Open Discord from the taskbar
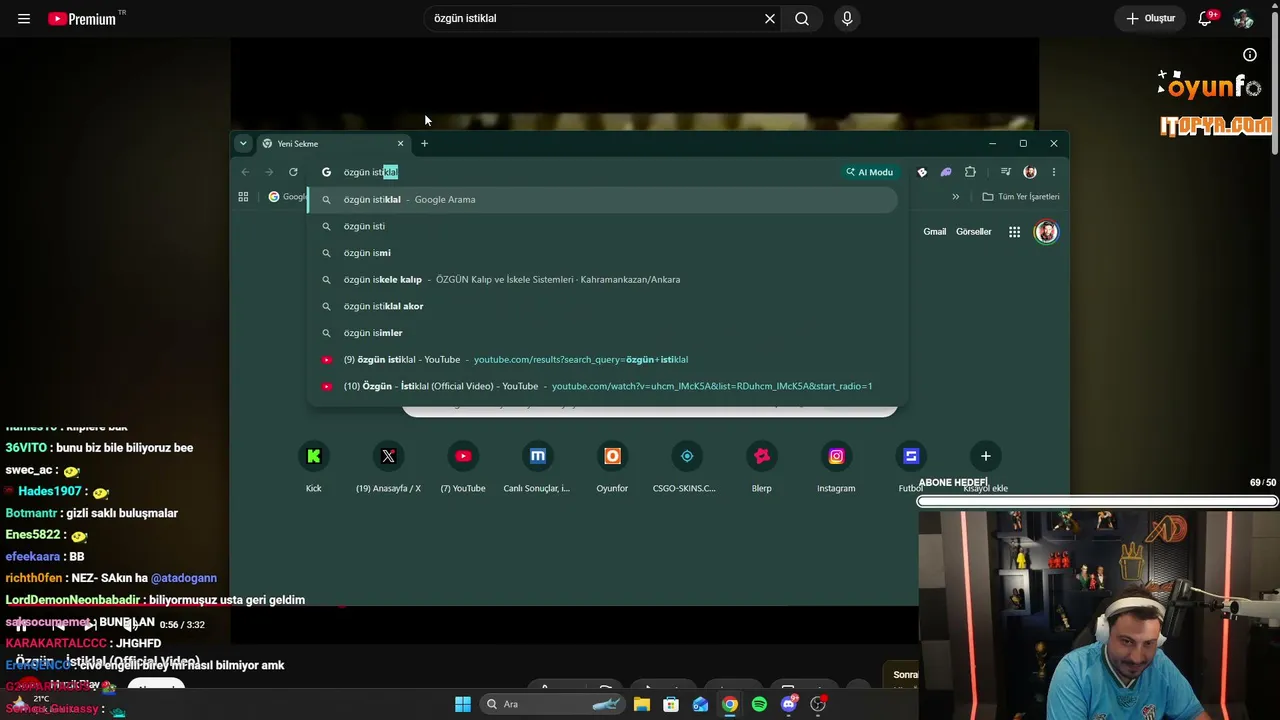The image size is (1280, 720). 789,704
